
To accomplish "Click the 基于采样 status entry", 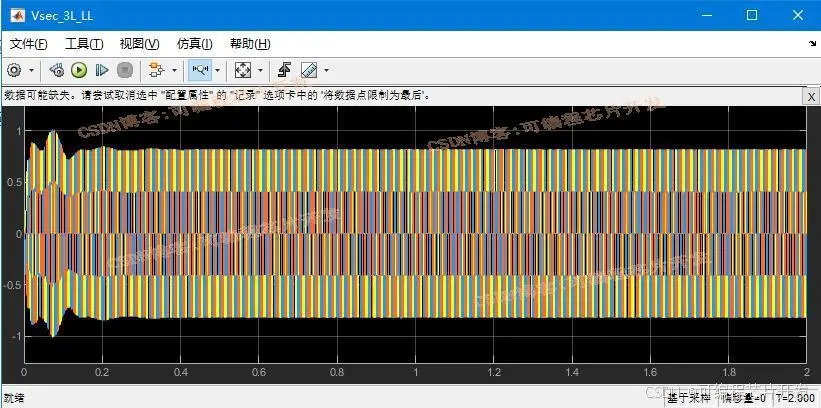I will [x=691, y=399].
